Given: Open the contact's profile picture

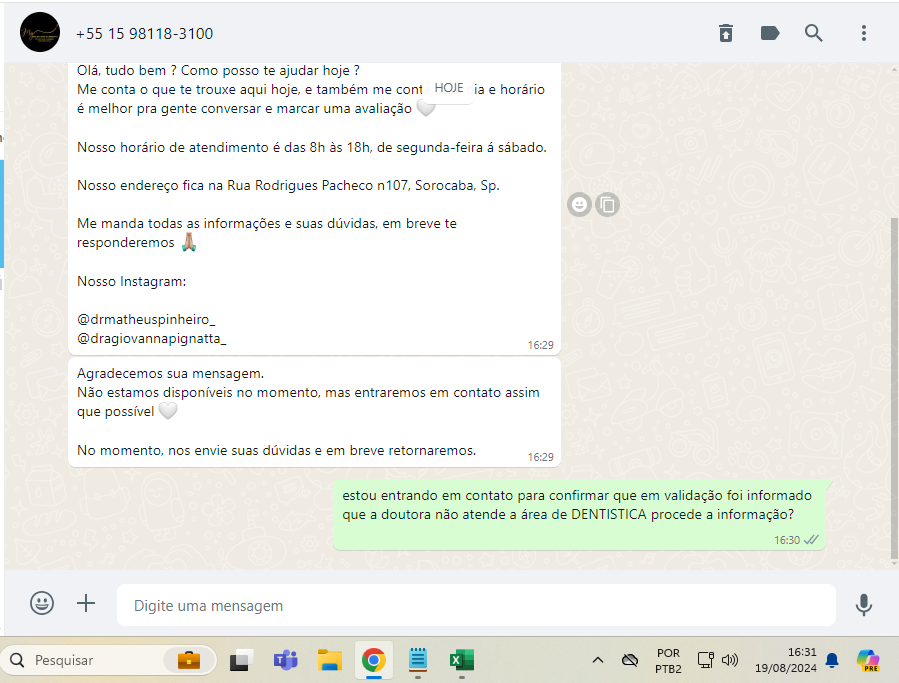Looking at the screenshot, I should pos(40,32).
